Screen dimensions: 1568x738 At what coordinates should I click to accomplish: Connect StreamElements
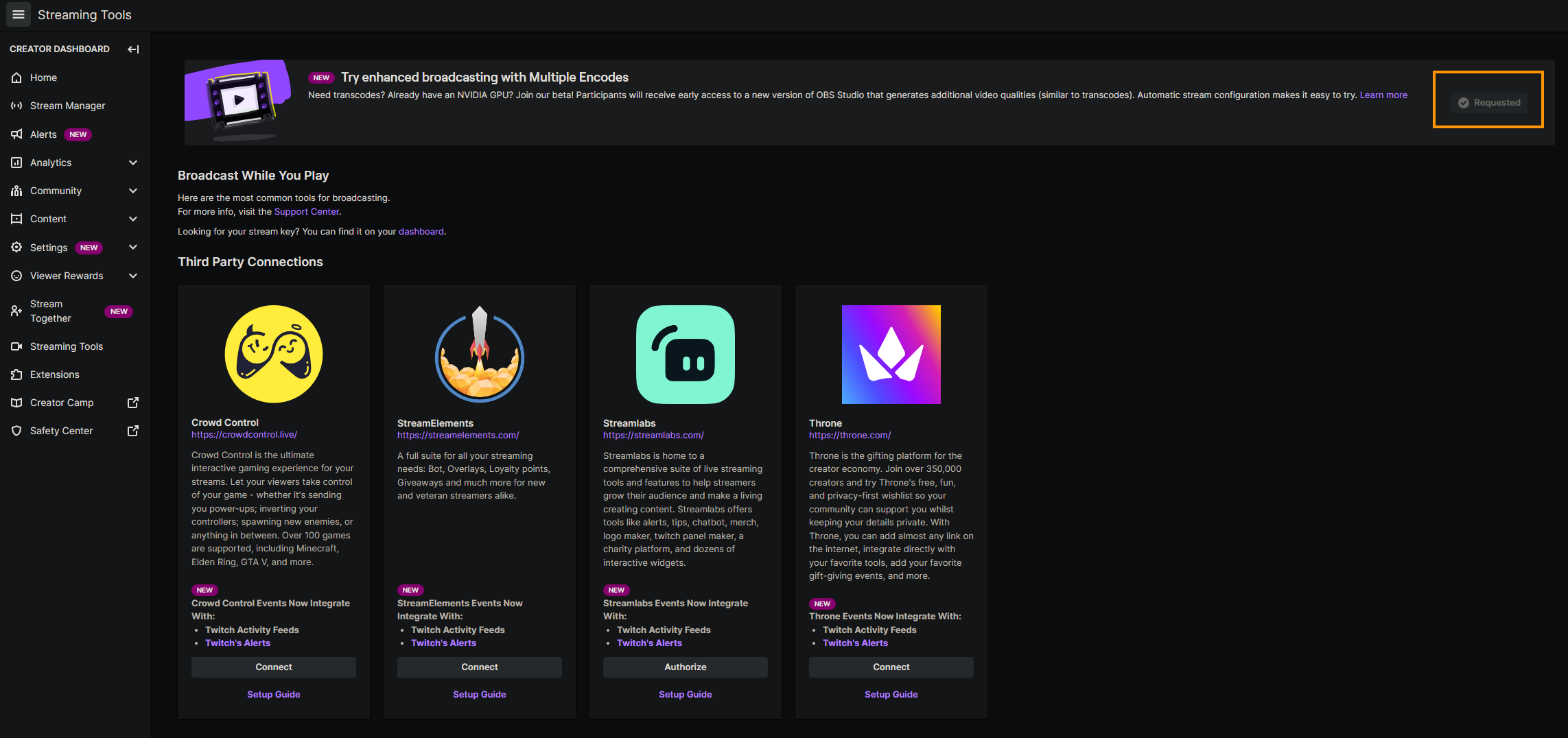point(480,667)
